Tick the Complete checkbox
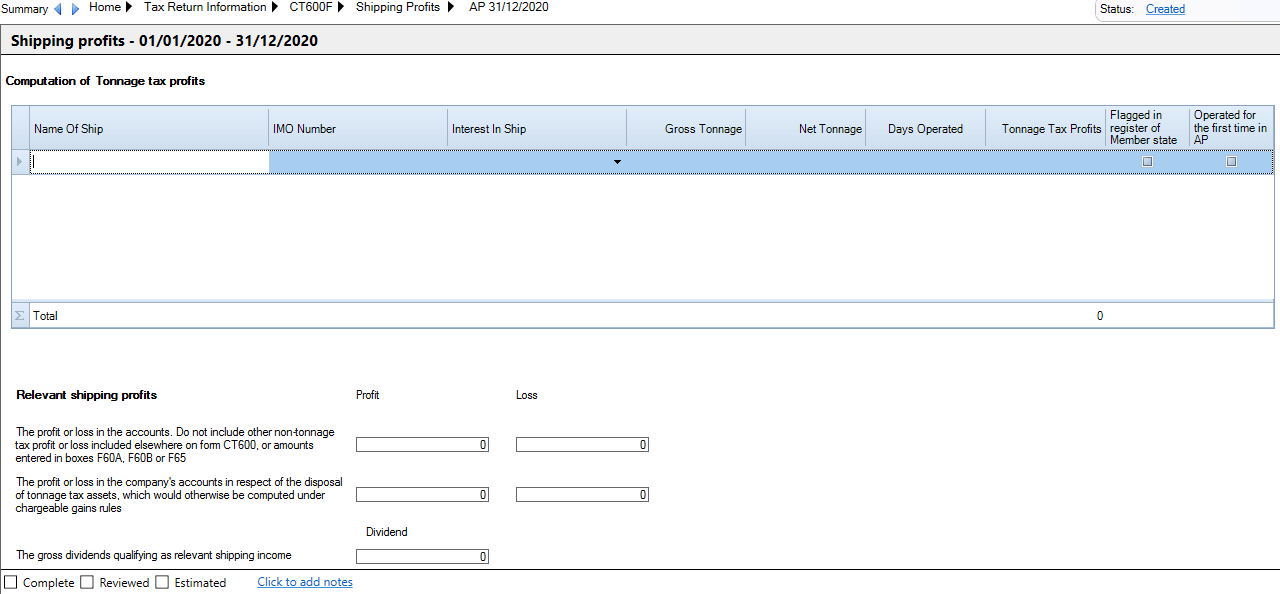Screen dimensions: 1280x594 [x=11, y=582]
